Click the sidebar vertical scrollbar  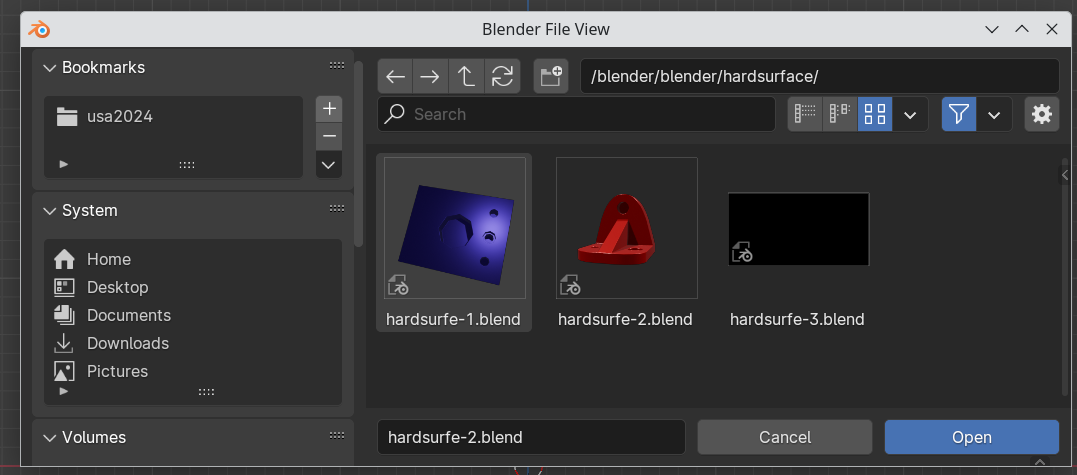359,154
